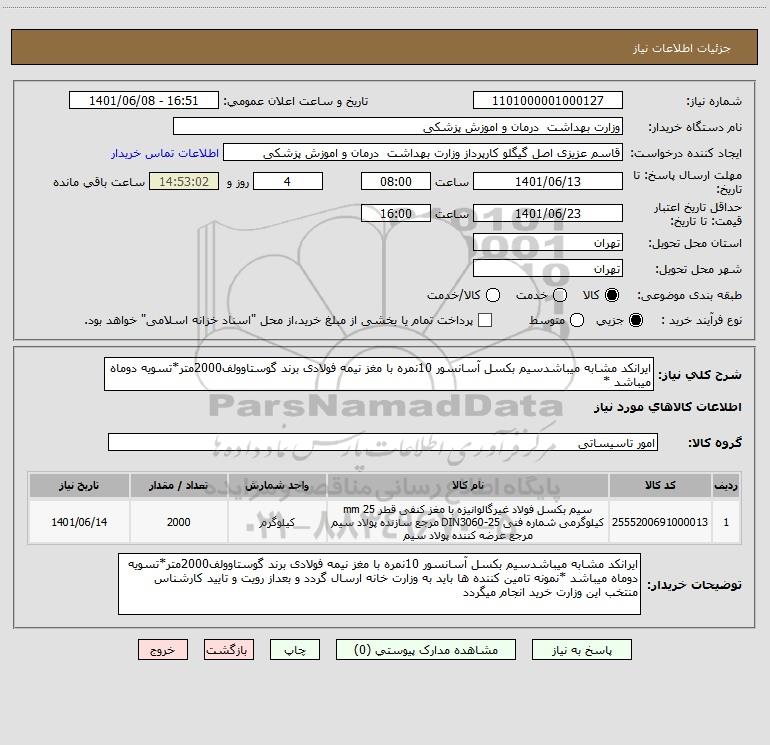Screen dimensions: 770x745
Task: Click the remaining time field 14:53:02
Action: pos(184,181)
